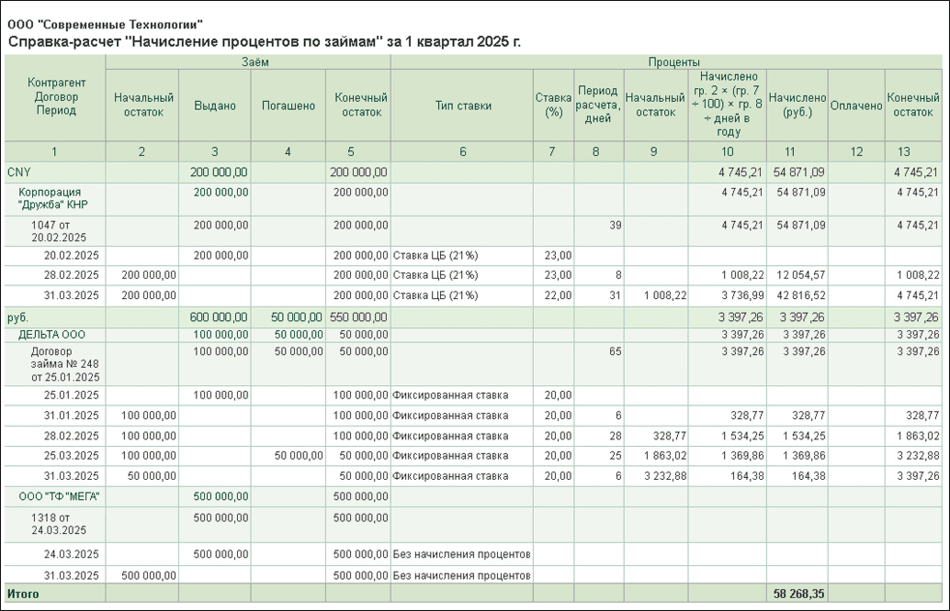Click the total amount 58 268,35

798,594
